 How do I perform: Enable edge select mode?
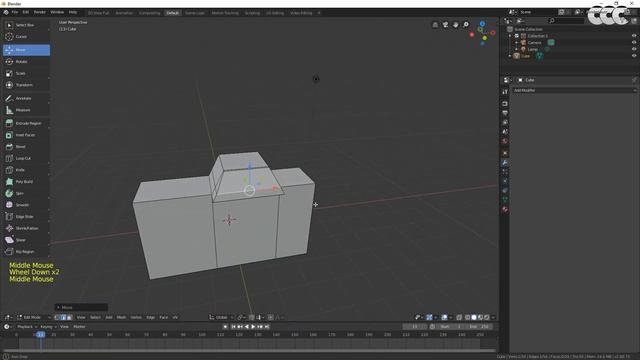click(x=63, y=318)
